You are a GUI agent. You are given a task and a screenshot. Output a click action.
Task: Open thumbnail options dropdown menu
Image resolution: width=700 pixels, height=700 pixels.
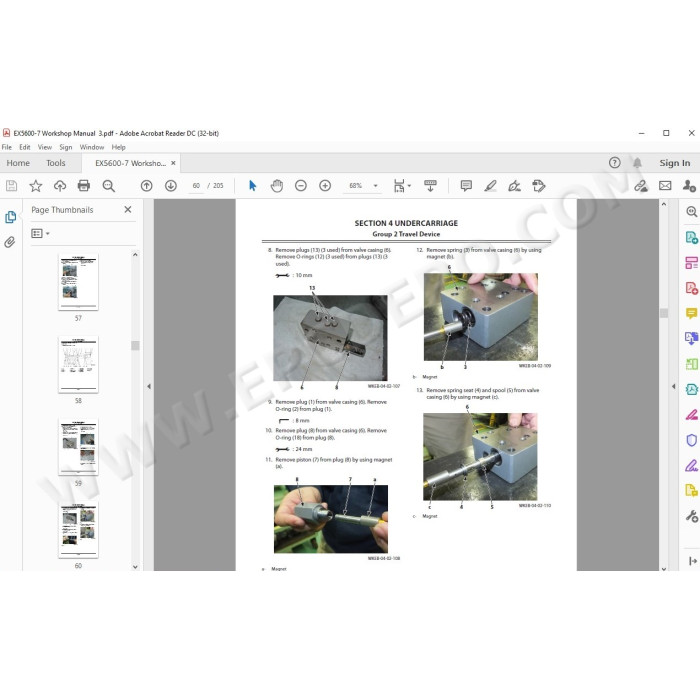click(x=40, y=233)
